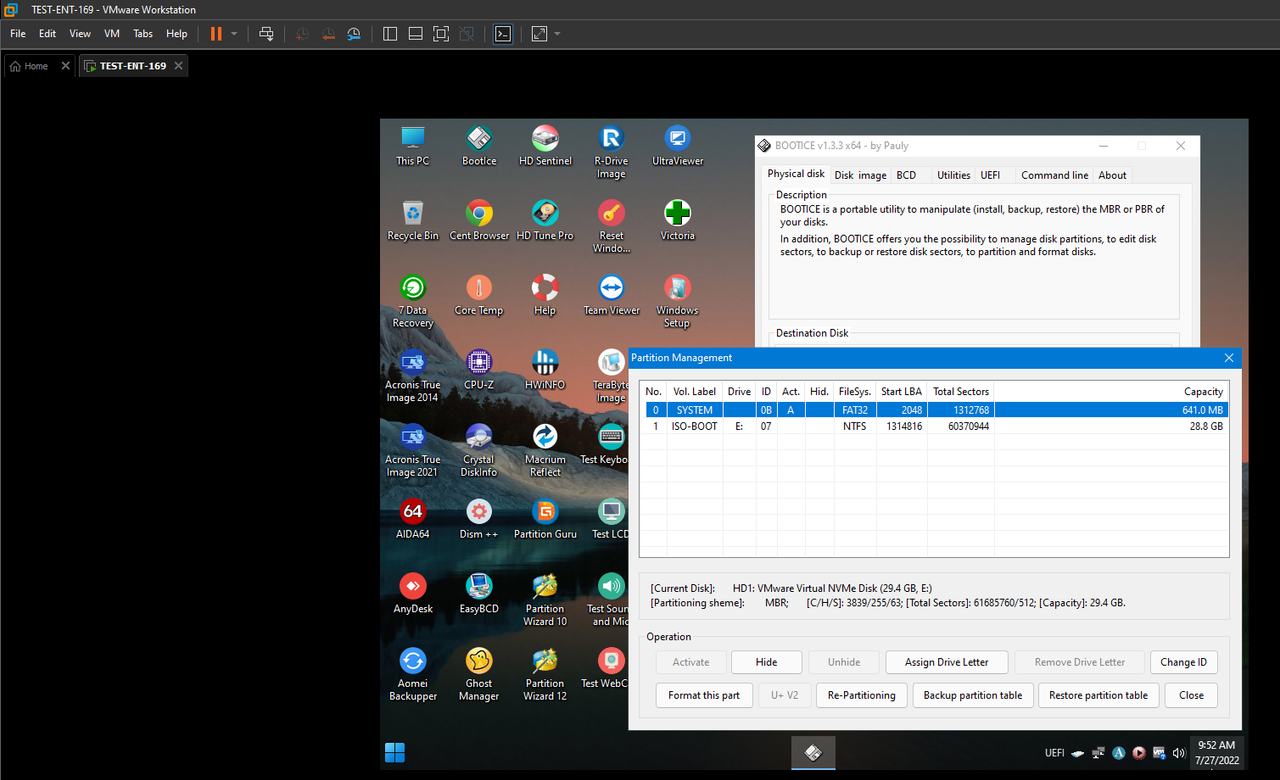The width and height of the screenshot is (1280, 780).
Task: Switch to BOOTICE UEFI tab
Action: pyautogui.click(x=990, y=175)
